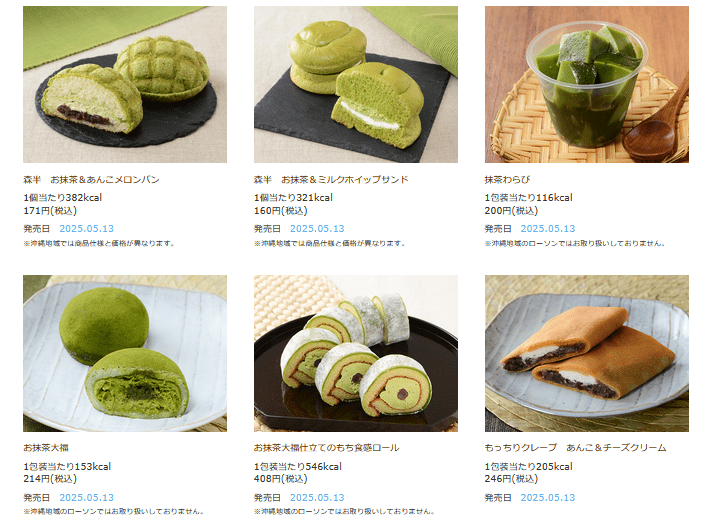This screenshot has height=528, width=708.
Task: Open the mochi roll cake photo
Action: coord(356,353)
